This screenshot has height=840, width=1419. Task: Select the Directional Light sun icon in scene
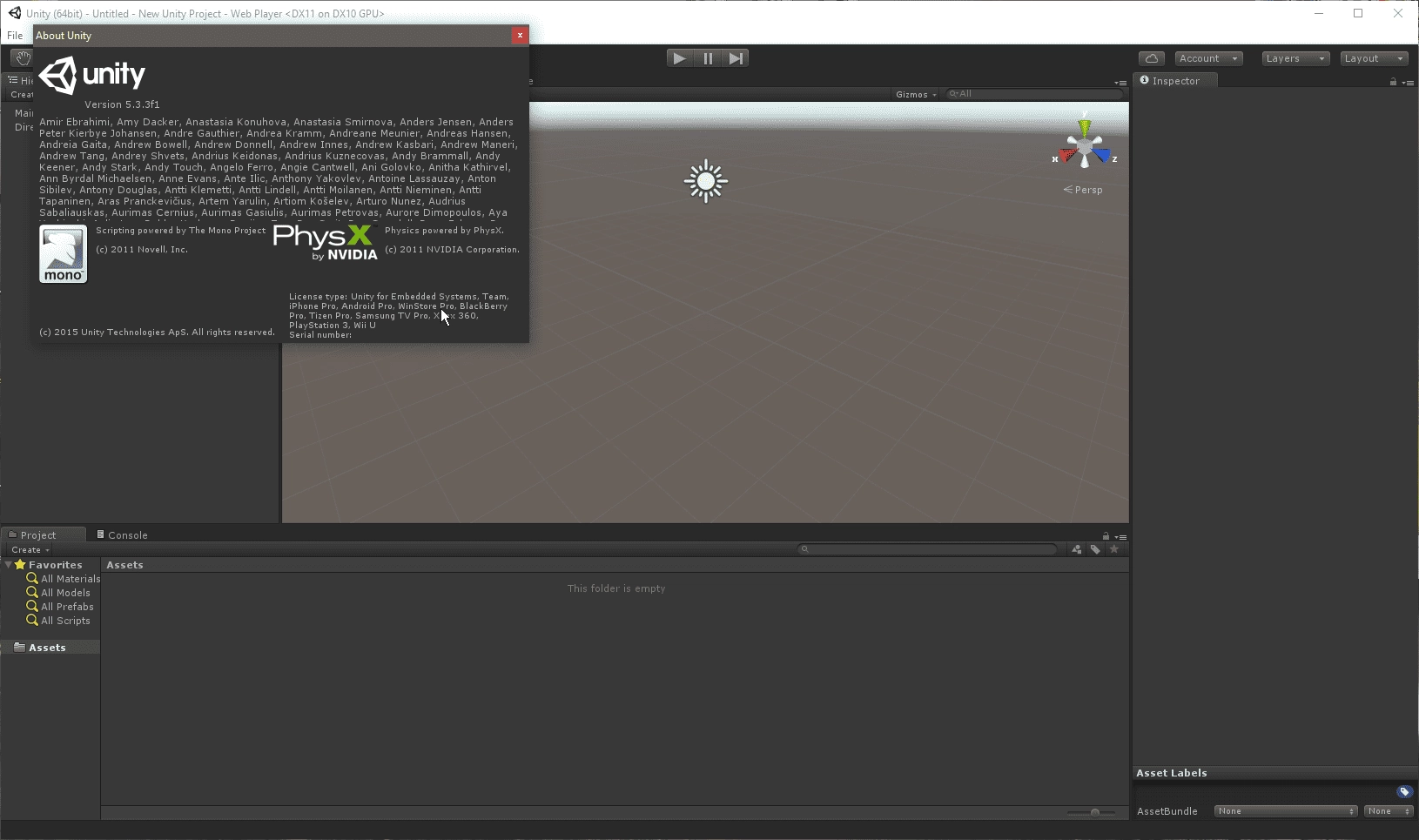(705, 181)
